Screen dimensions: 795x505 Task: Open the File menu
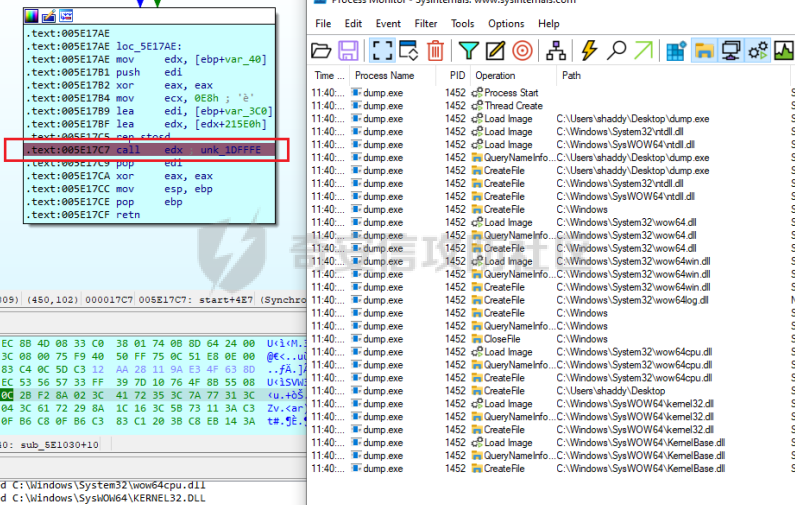coord(323,24)
